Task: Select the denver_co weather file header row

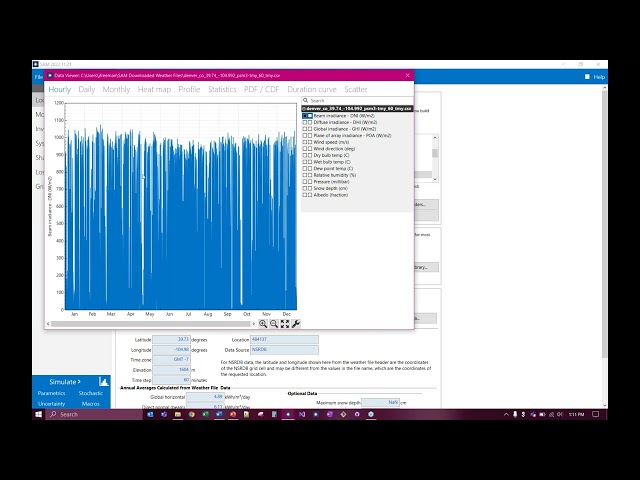Action: tap(357, 109)
